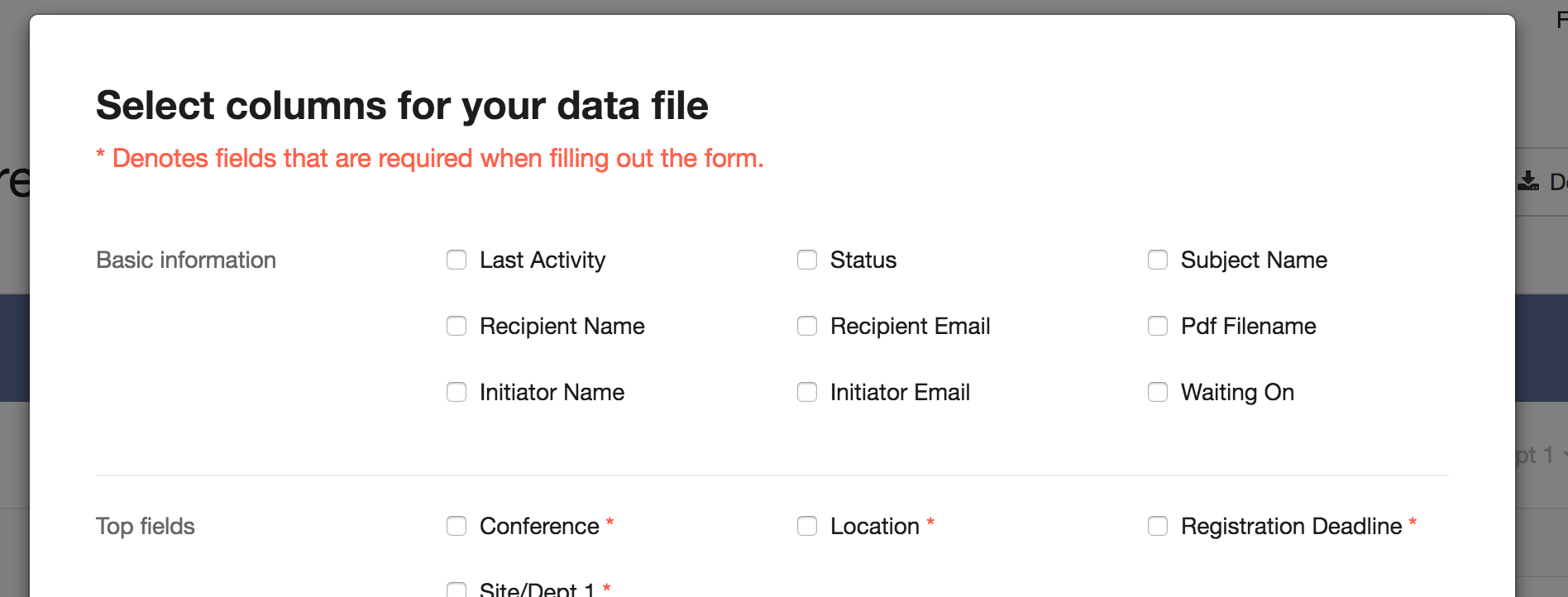Check the Initiator Name checkbox
Screen dimensions: 1568x597
point(457,392)
